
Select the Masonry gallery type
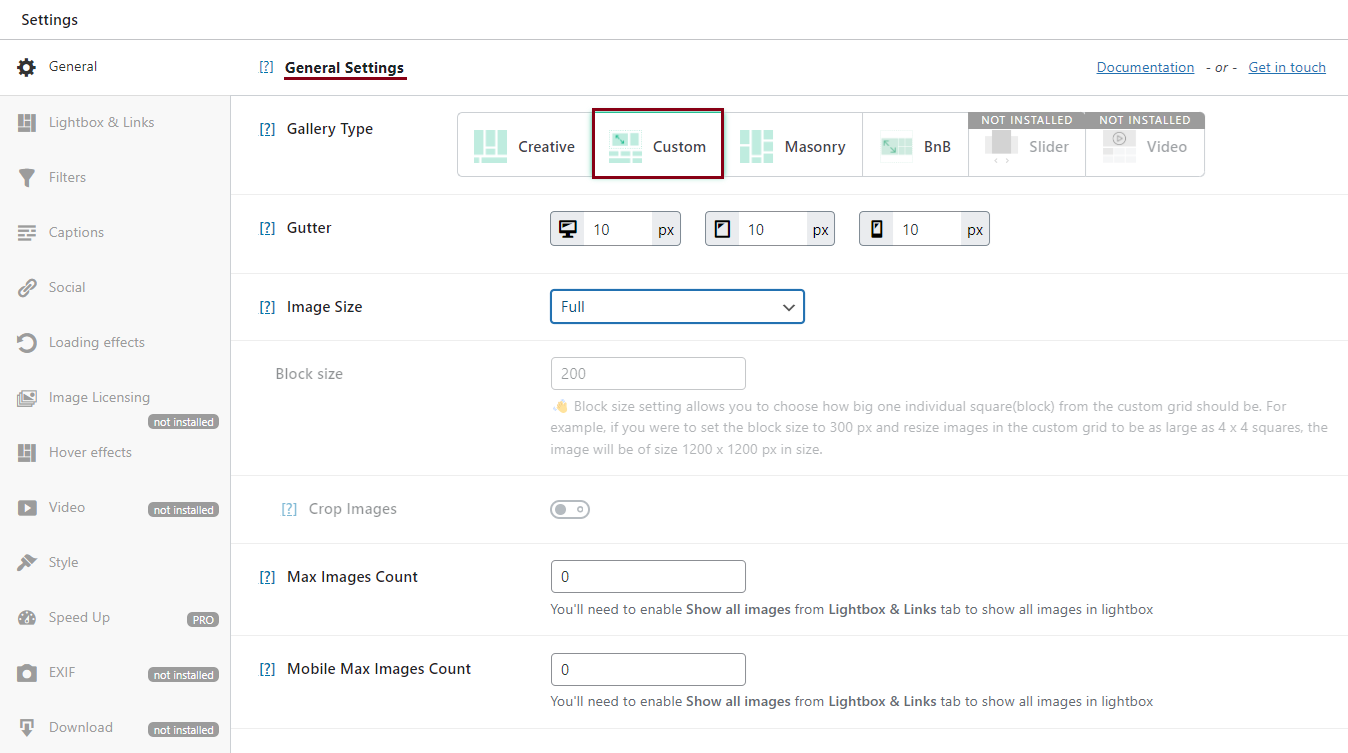pyautogui.click(x=793, y=146)
